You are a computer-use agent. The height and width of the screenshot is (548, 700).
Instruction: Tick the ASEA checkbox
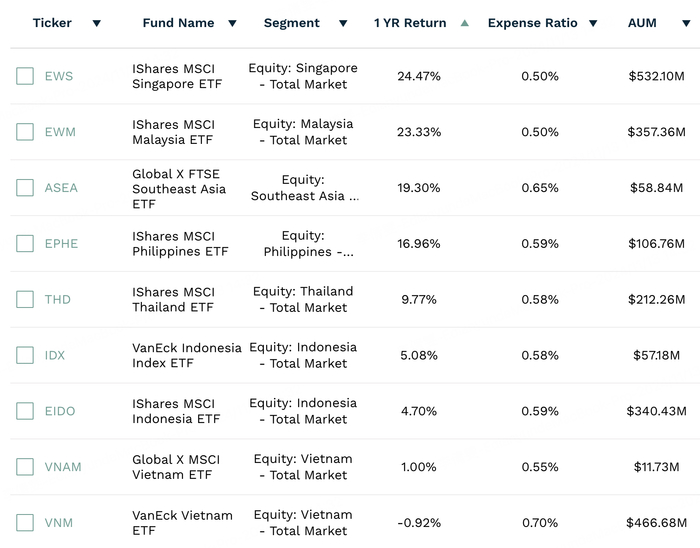pos(25,188)
